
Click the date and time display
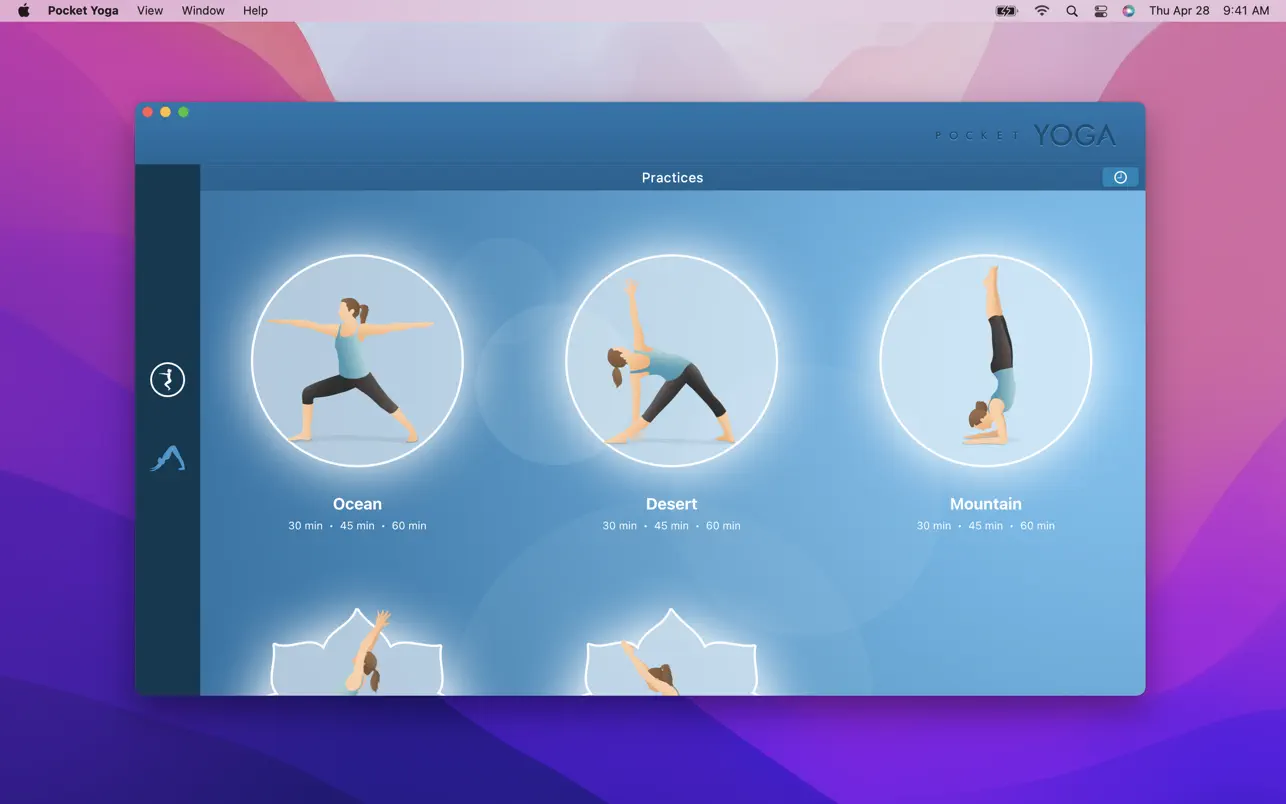[x=1209, y=11]
